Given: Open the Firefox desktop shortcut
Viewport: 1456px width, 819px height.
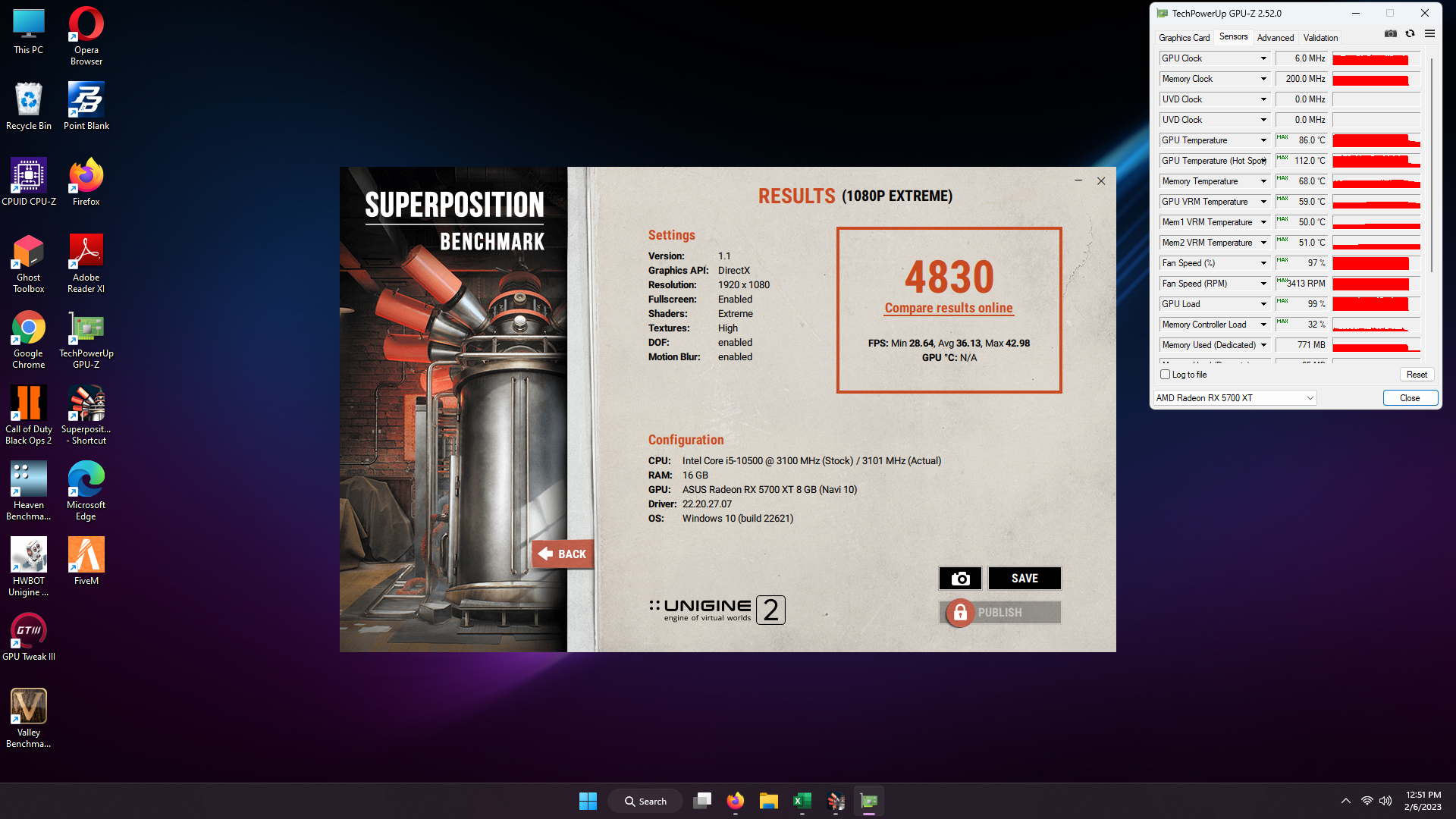Looking at the screenshot, I should point(86,182).
